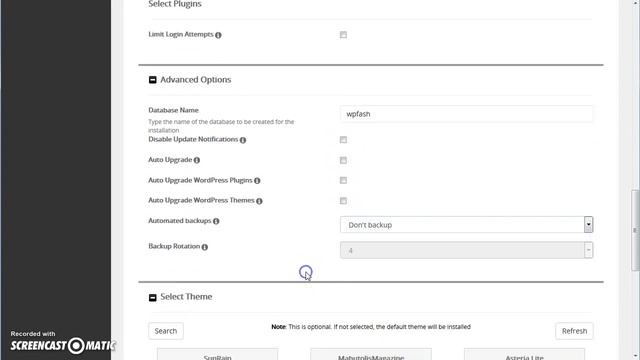This screenshot has height=360, width=640.
Task: Open info icon for Auto Upgrade WordPress Themes
Action: coord(259,201)
